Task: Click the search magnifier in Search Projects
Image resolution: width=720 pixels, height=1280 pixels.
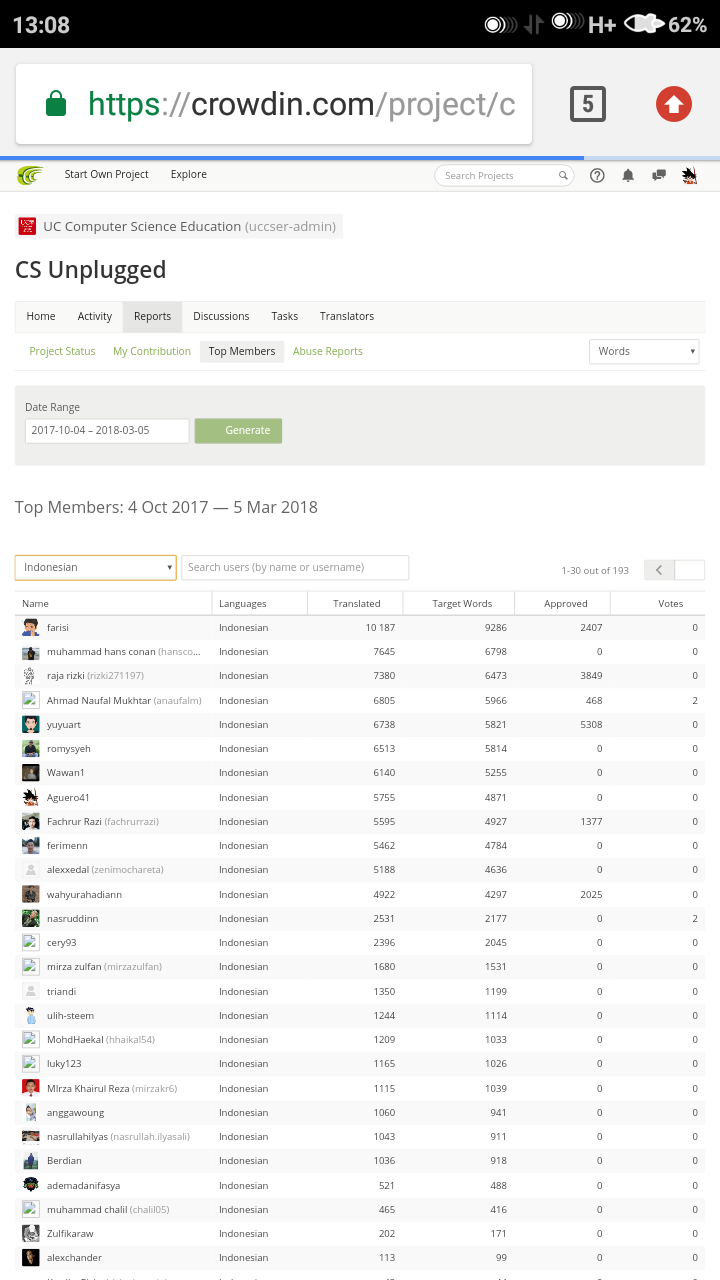Action: coord(563,176)
